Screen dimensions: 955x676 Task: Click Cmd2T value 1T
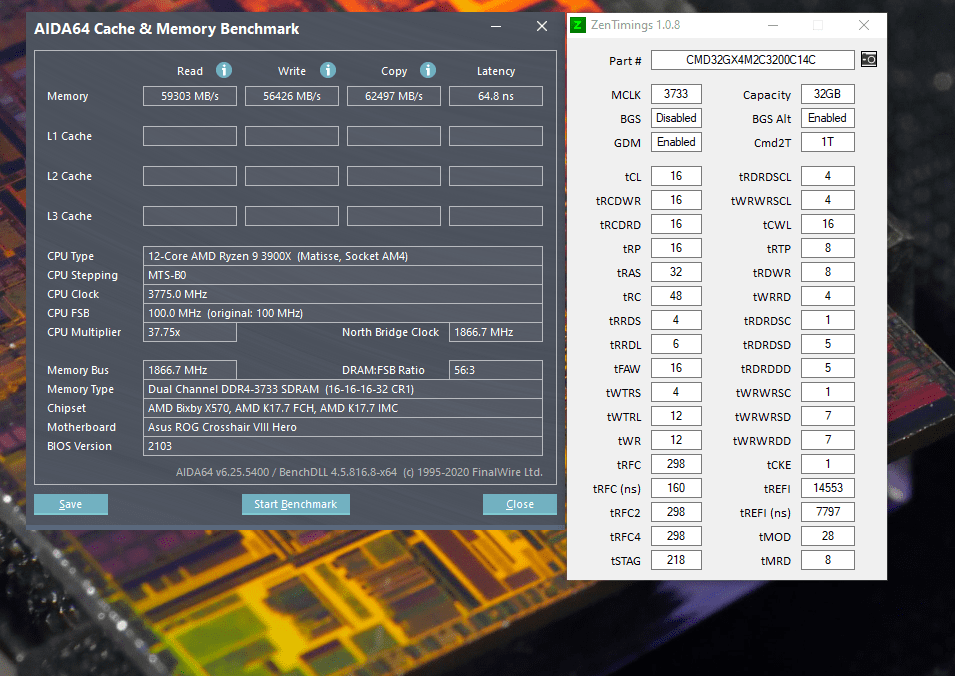(x=827, y=142)
